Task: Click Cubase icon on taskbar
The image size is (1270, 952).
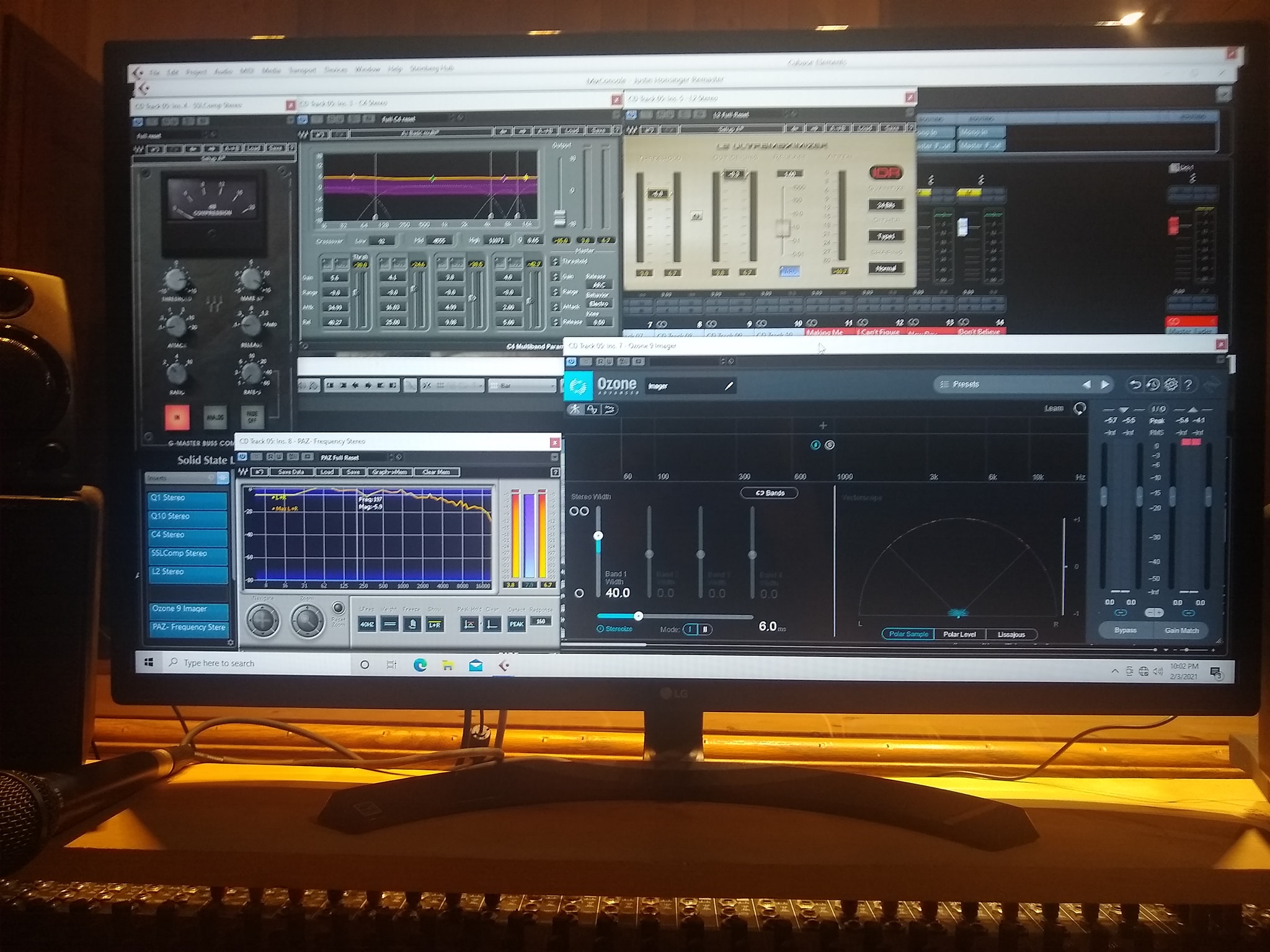Action: 504,665
